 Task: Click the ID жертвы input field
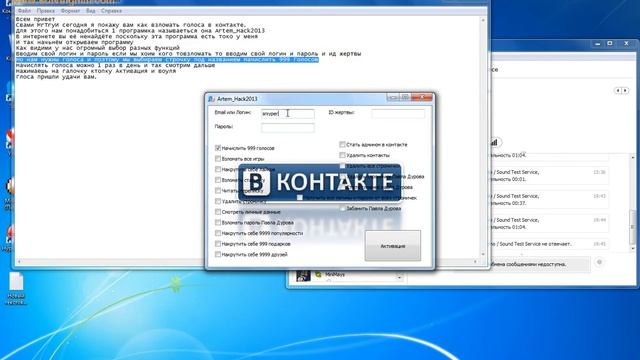[x=398, y=113]
